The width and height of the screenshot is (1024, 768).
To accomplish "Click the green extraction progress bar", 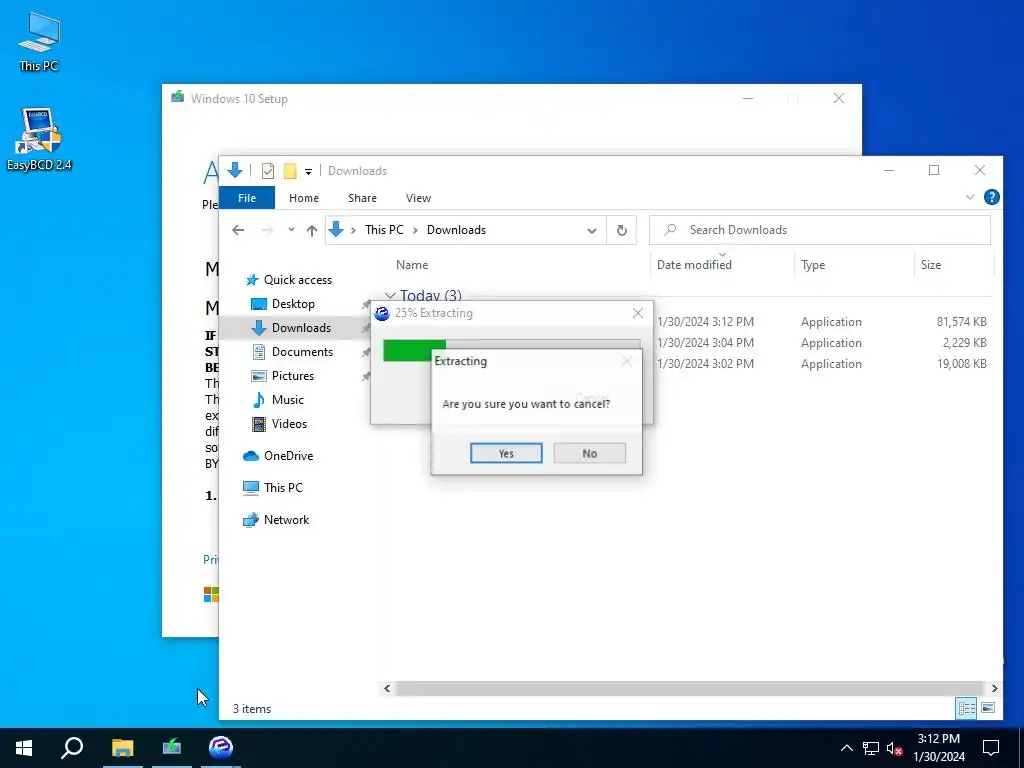I will 414,349.
